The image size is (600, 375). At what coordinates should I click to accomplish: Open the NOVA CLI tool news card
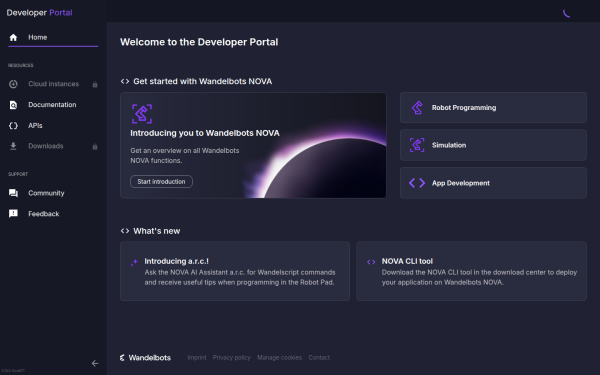coord(471,271)
